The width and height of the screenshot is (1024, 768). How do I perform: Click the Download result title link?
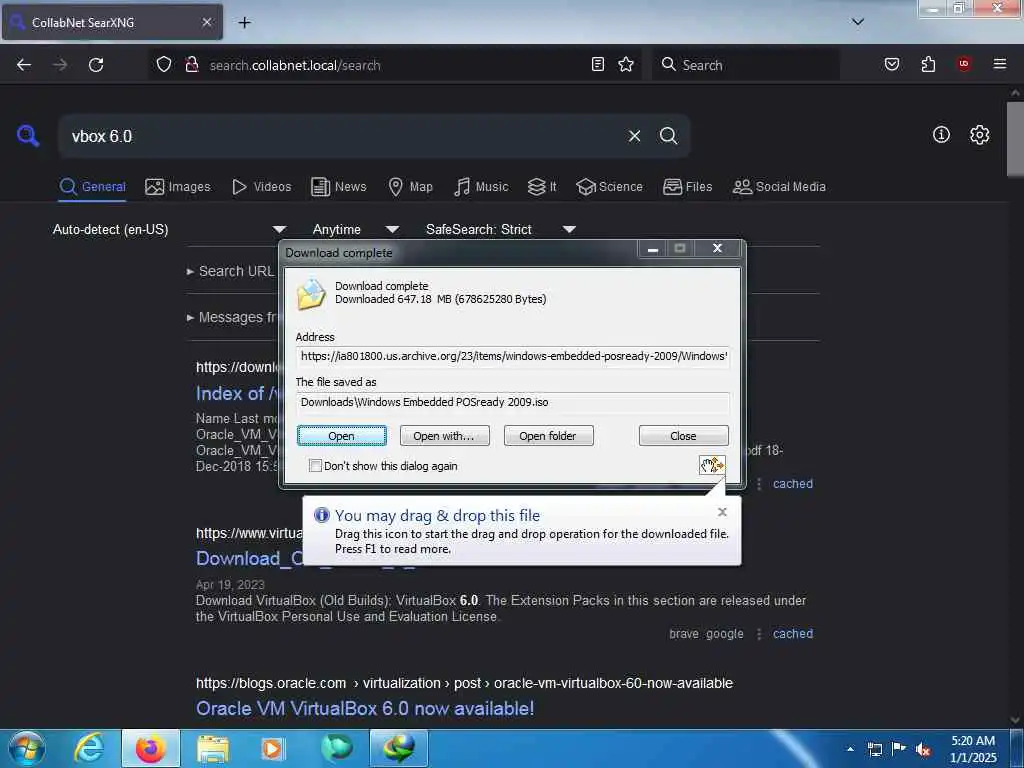pos(249,559)
